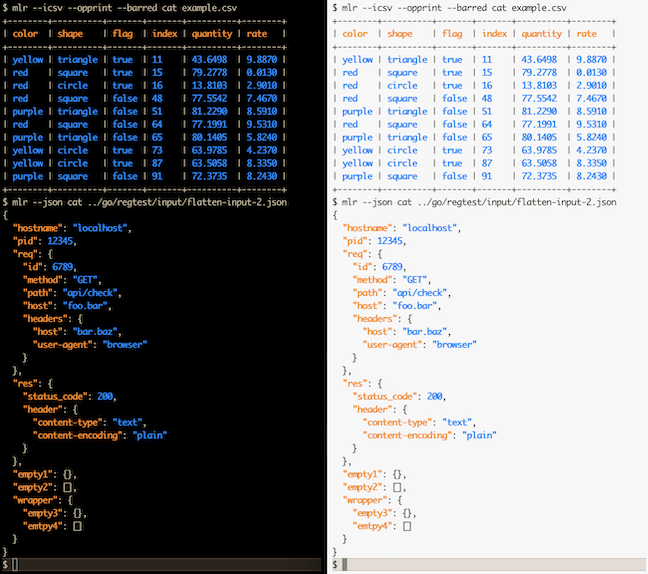The width and height of the screenshot is (648, 574).
Task: Click the 'color' header in dark table
Action: tap(25, 34)
